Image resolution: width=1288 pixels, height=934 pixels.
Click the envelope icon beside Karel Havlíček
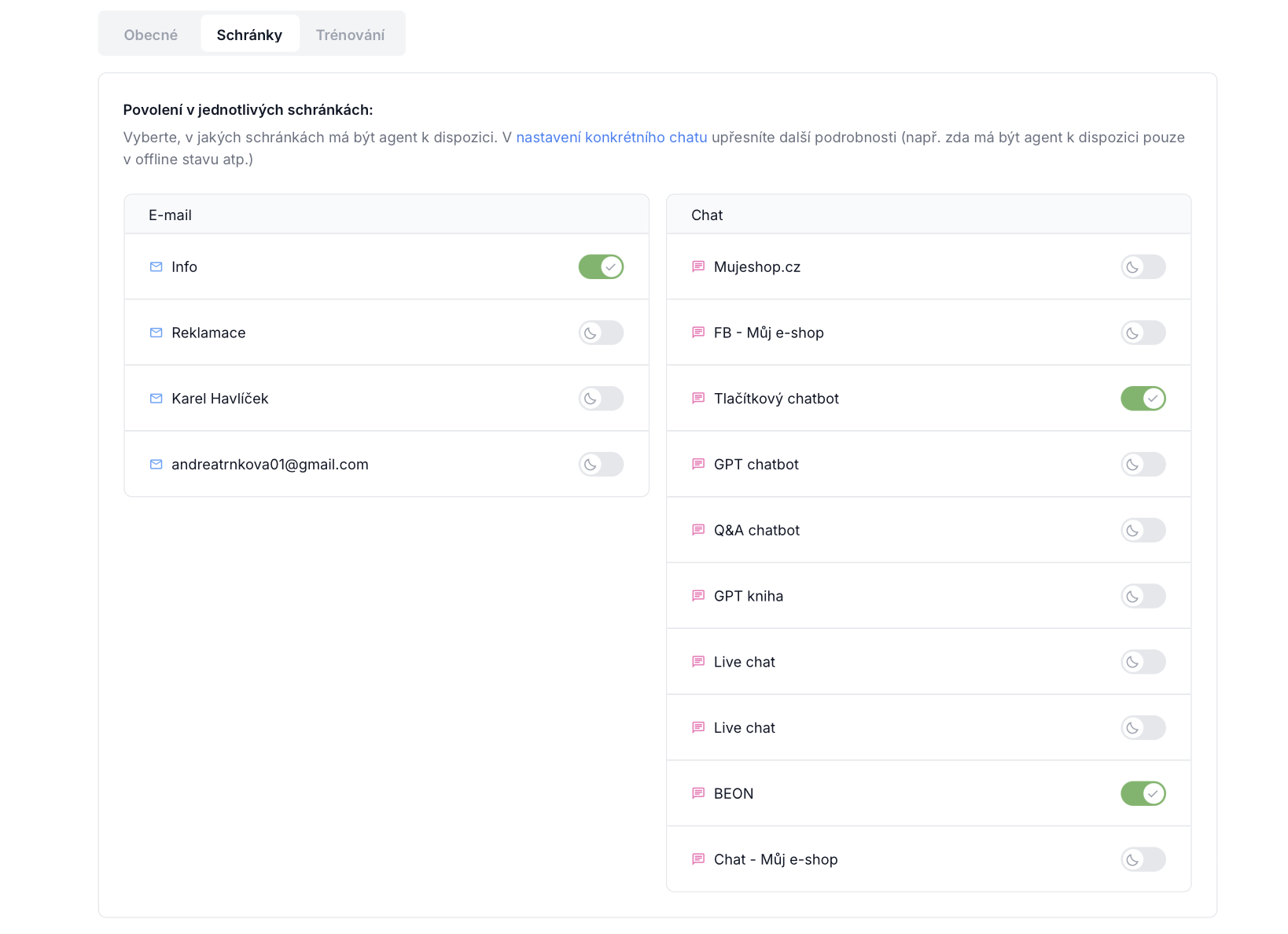click(x=156, y=399)
